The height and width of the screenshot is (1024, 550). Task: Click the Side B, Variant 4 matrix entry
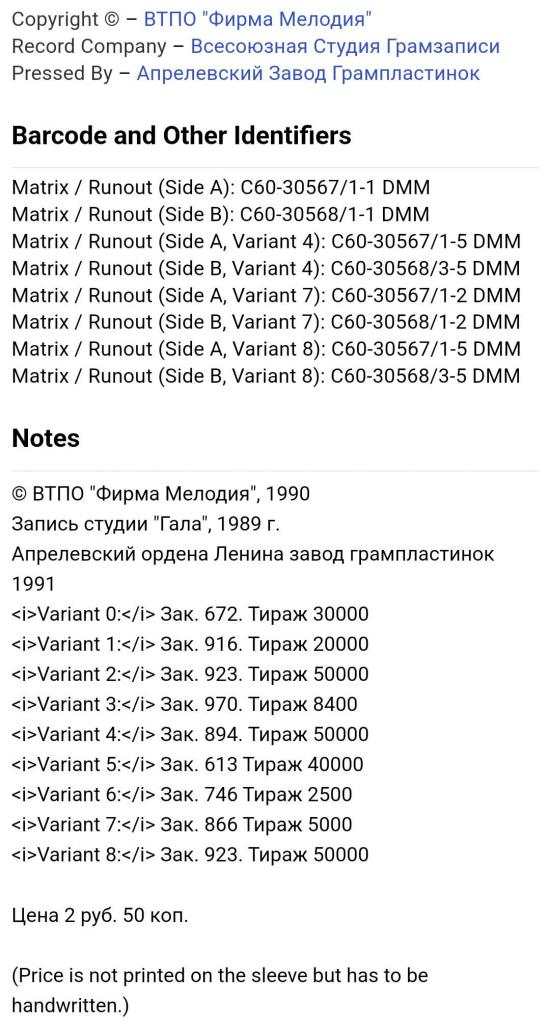(267, 268)
